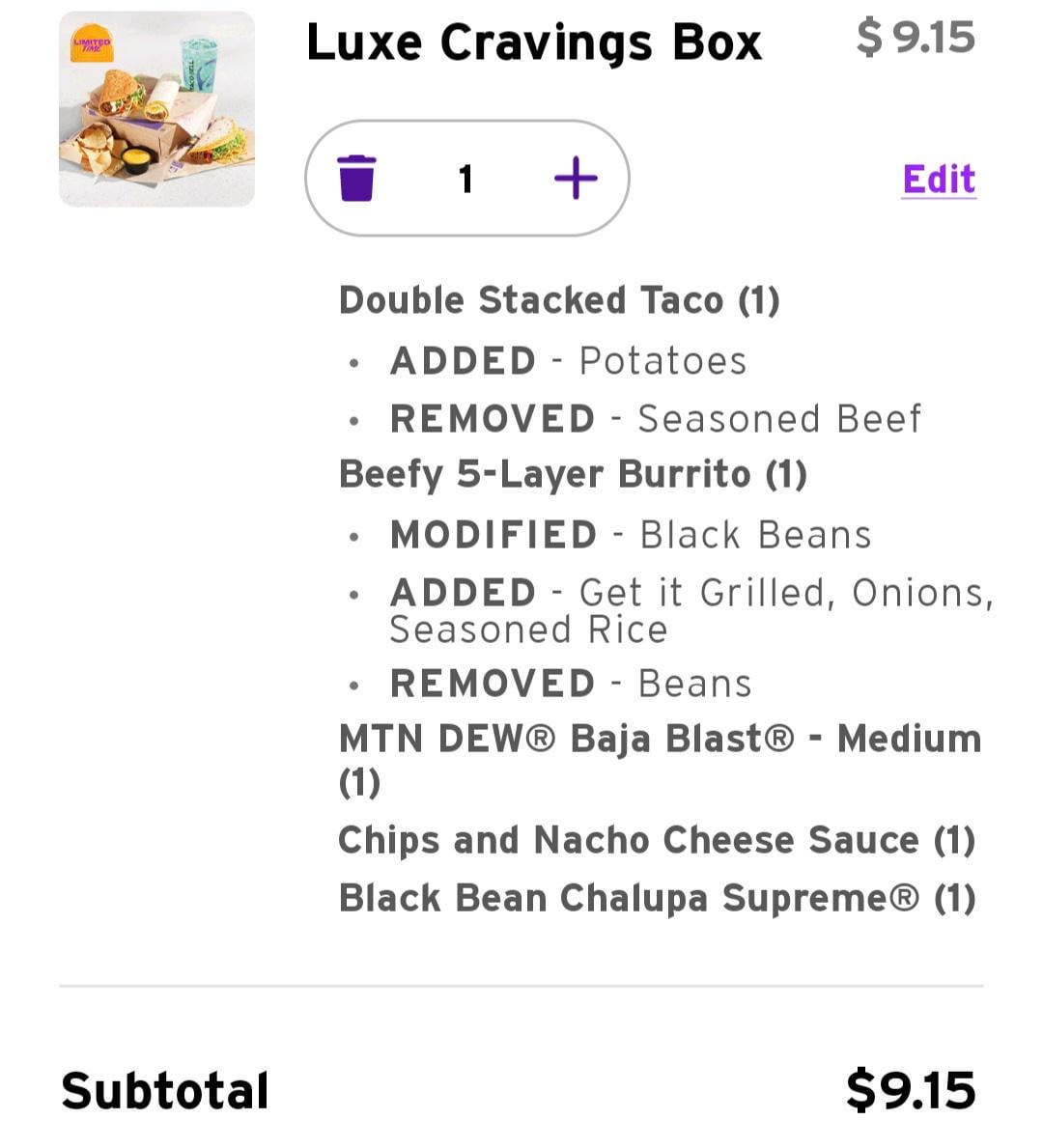Tap the REMOVED Seasoned Beef modification
The height and width of the screenshot is (1148, 1043).
tap(655, 419)
